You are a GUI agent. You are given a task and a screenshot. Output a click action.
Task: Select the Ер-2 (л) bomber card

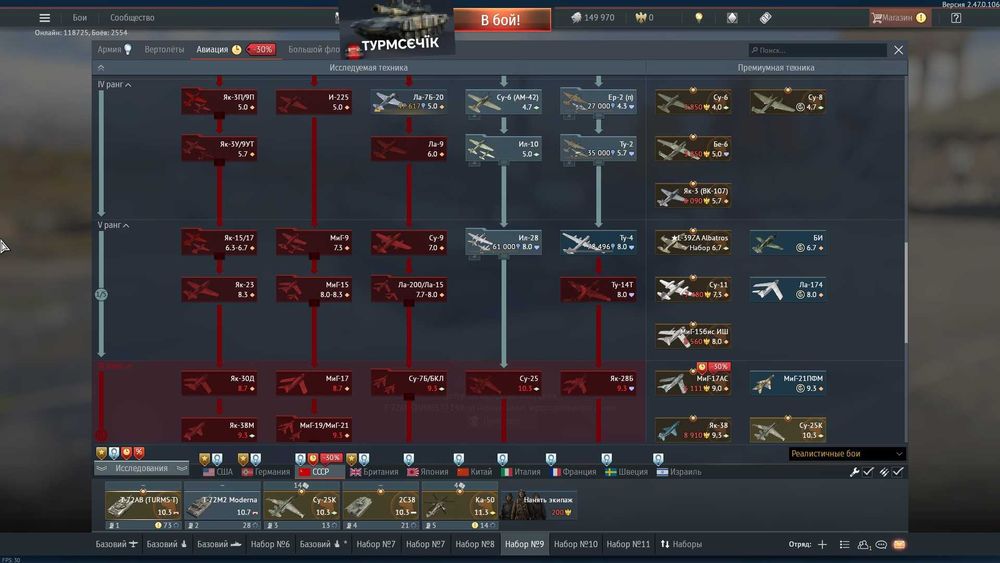pyautogui.click(x=598, y=102)
